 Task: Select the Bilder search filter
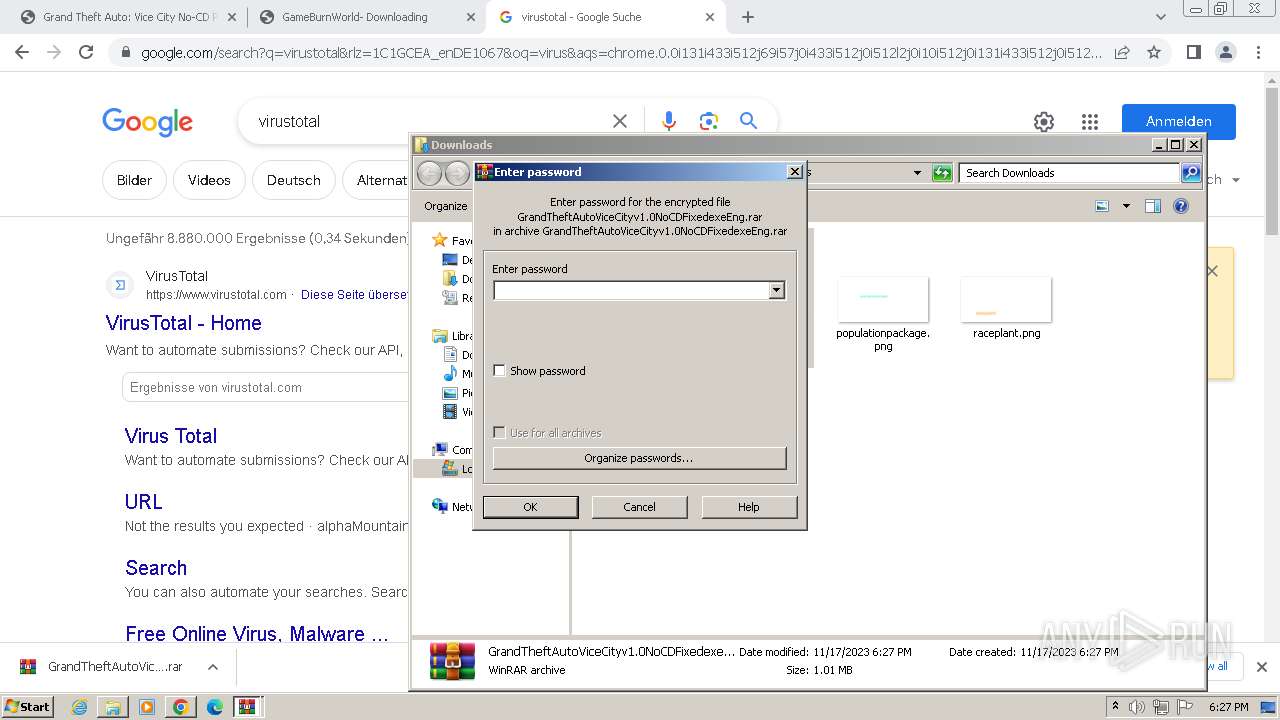[134, 180]
